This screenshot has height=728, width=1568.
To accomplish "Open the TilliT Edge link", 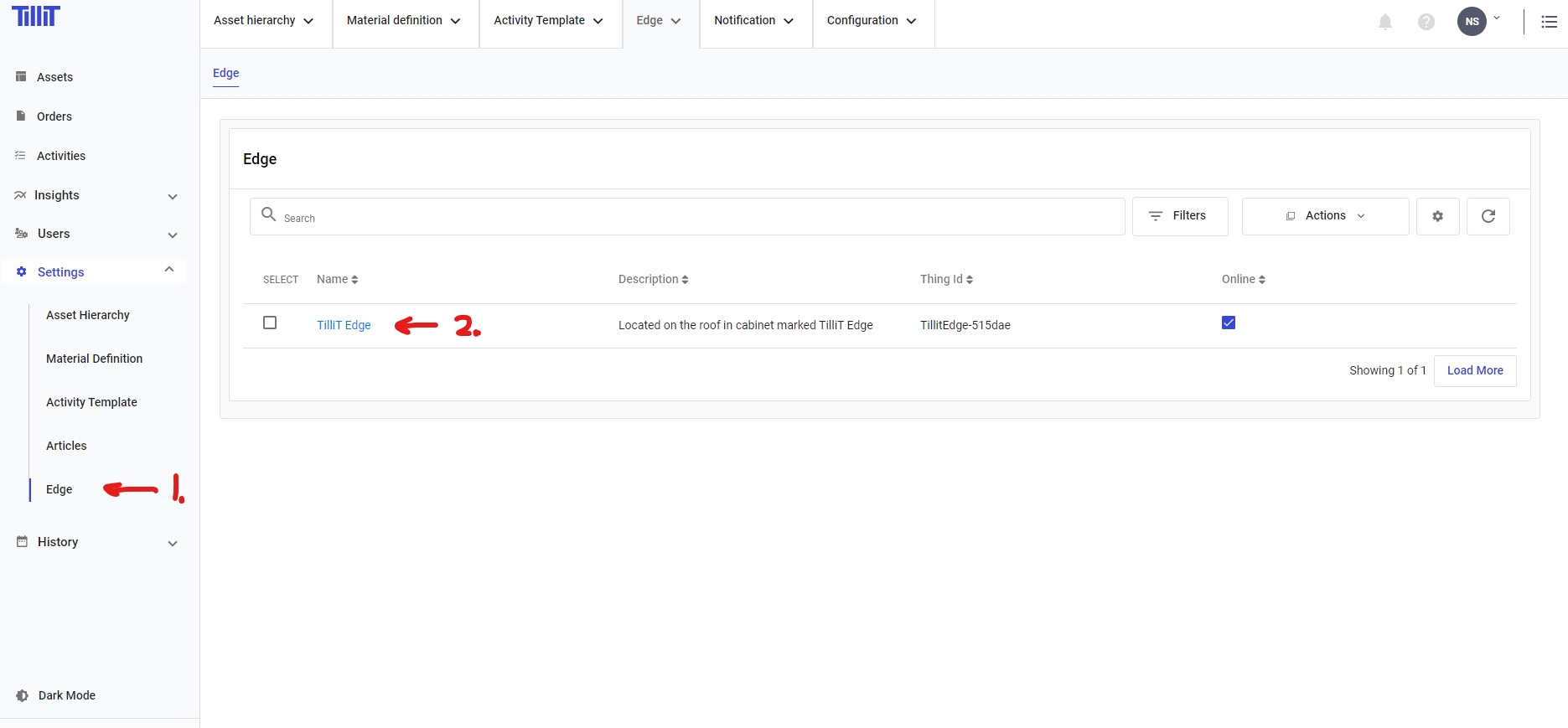I will [x=344, y=325].
